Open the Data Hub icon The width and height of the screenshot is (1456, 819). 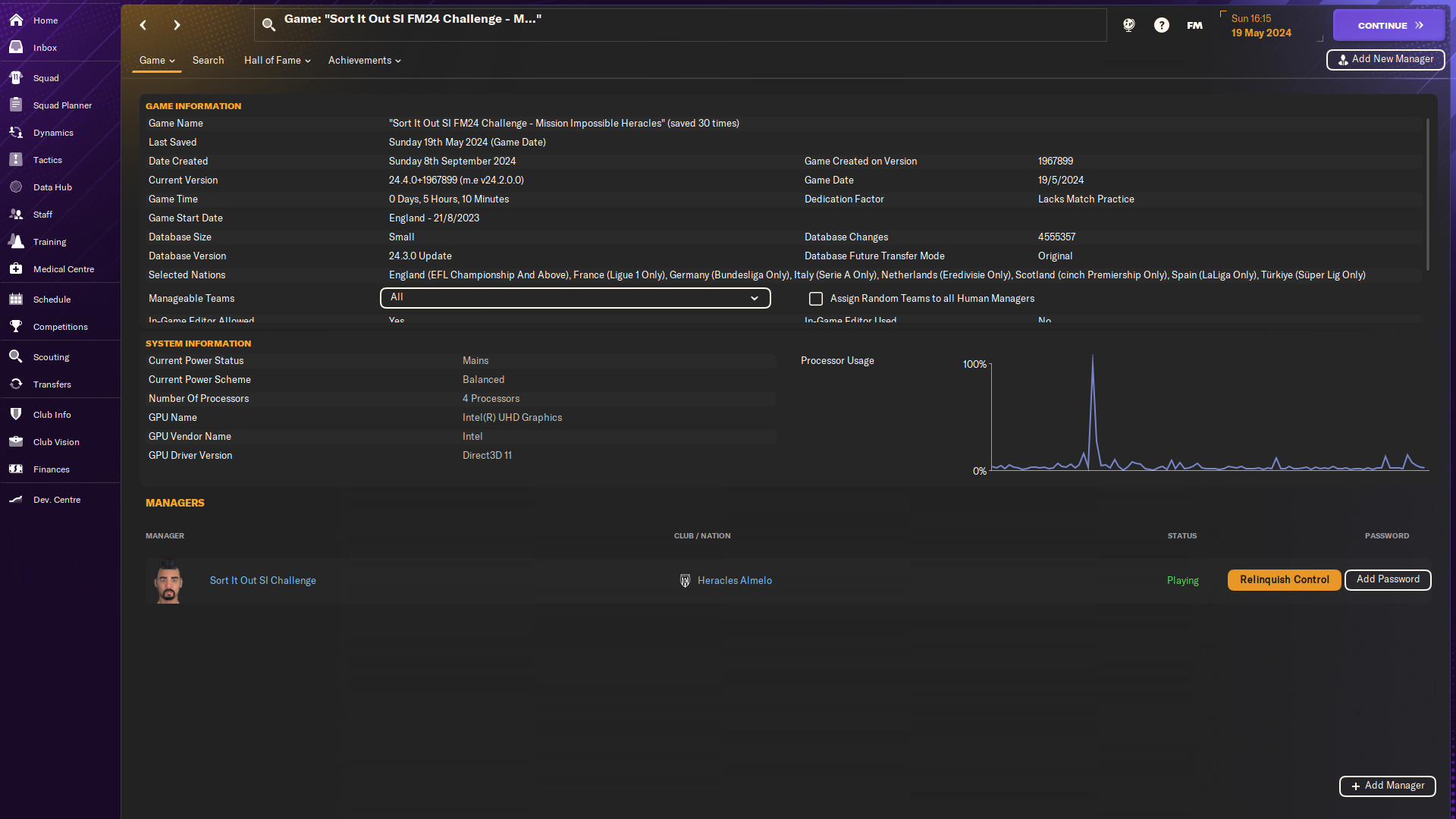[16, 187]
